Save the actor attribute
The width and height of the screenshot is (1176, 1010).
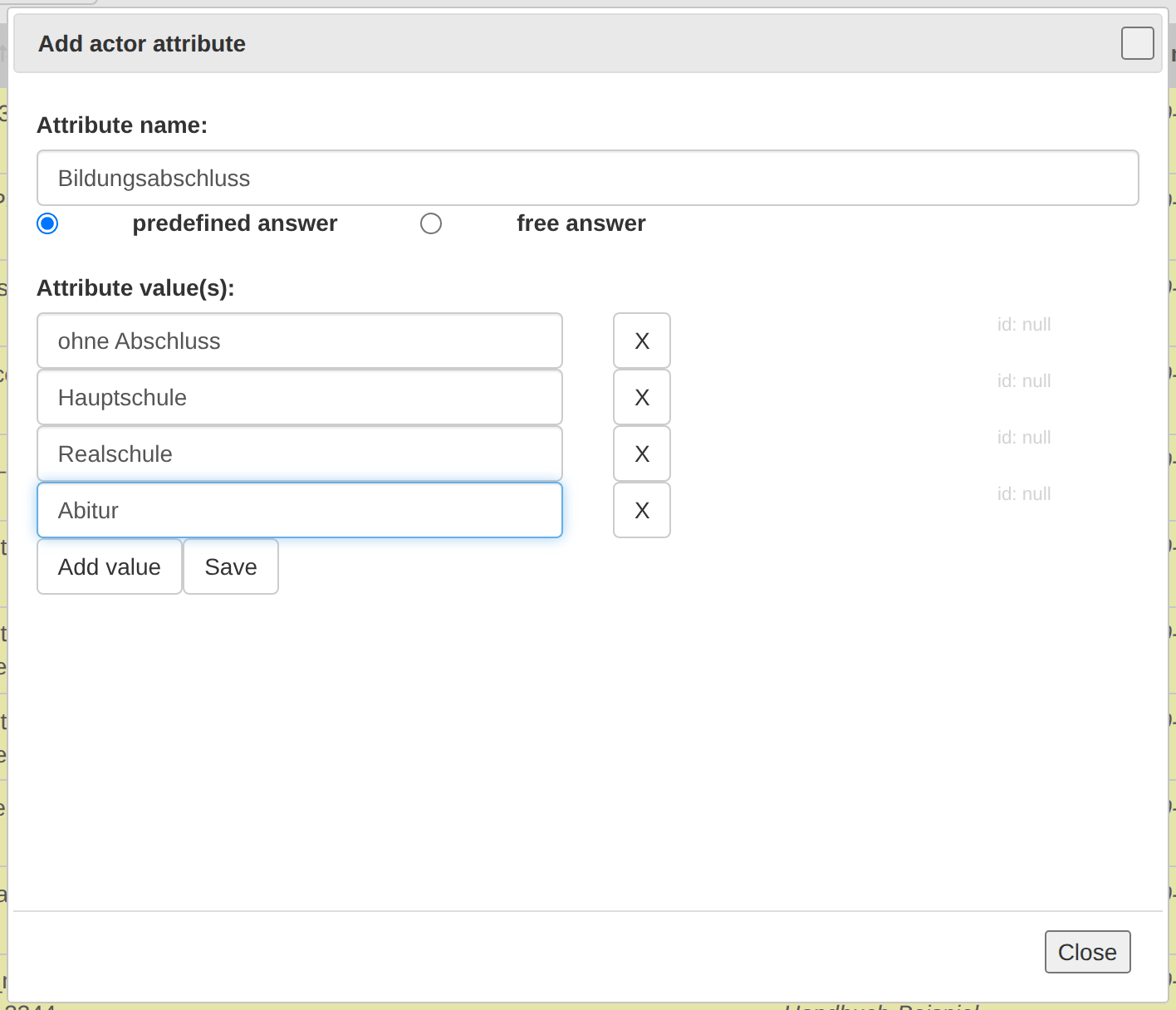click(x=231, y=566)
